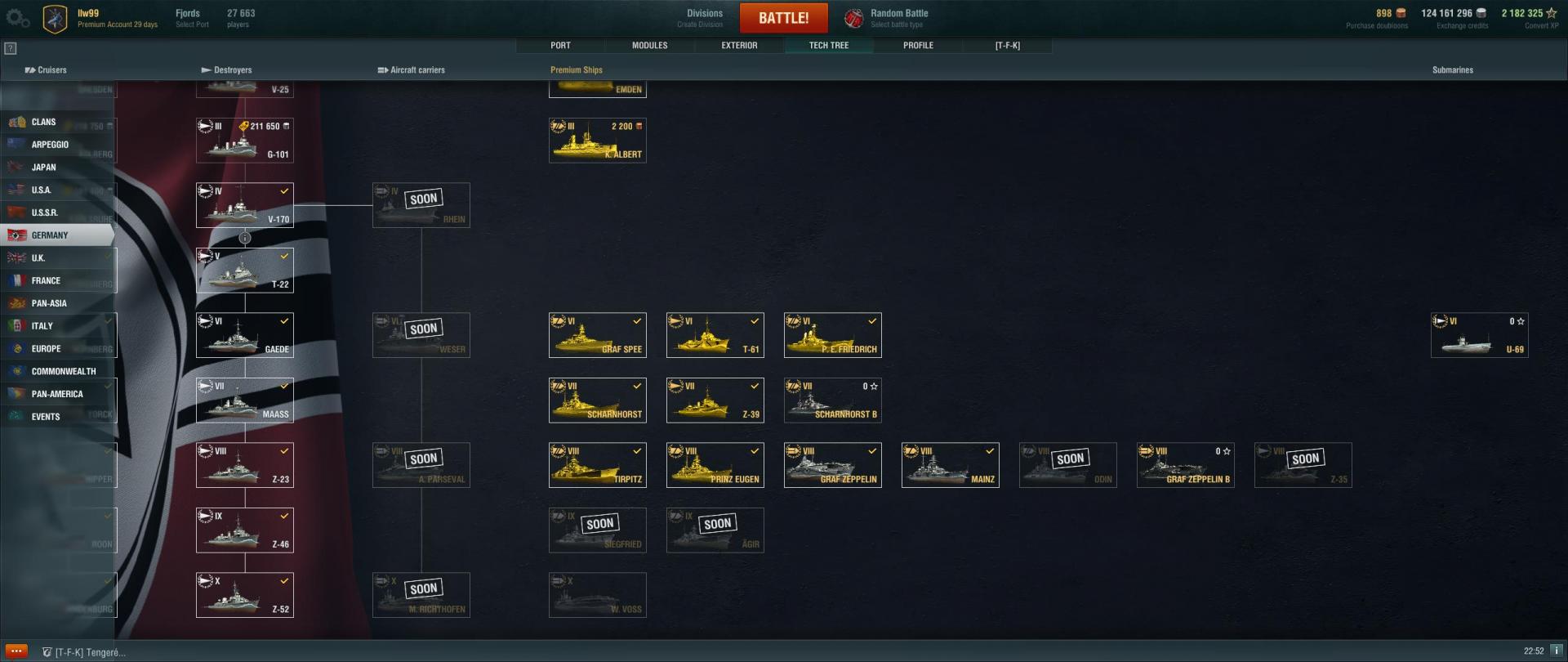
Task: Choose Germany in the nation list
Action: point(57,235)
